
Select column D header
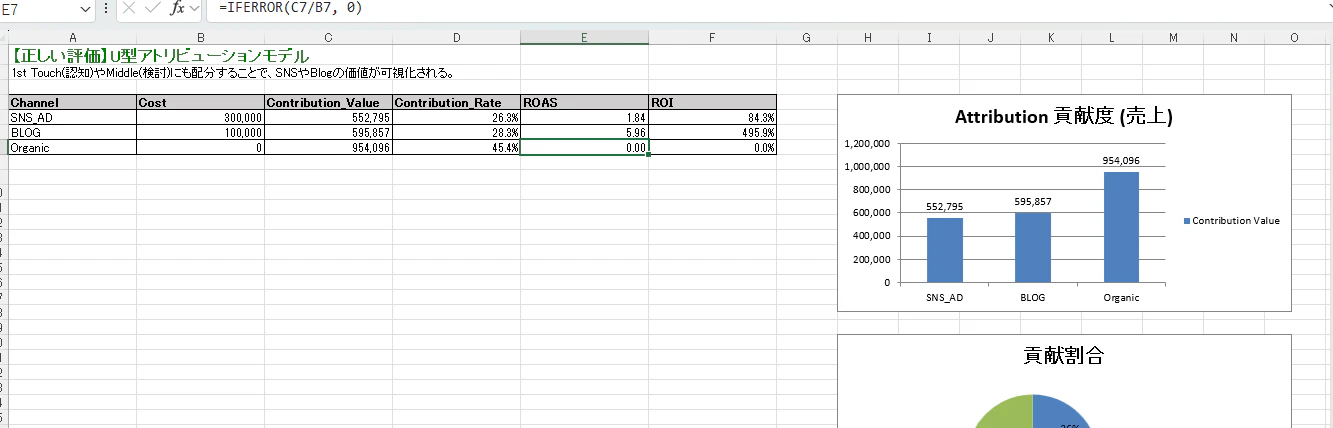coord(456,38)
